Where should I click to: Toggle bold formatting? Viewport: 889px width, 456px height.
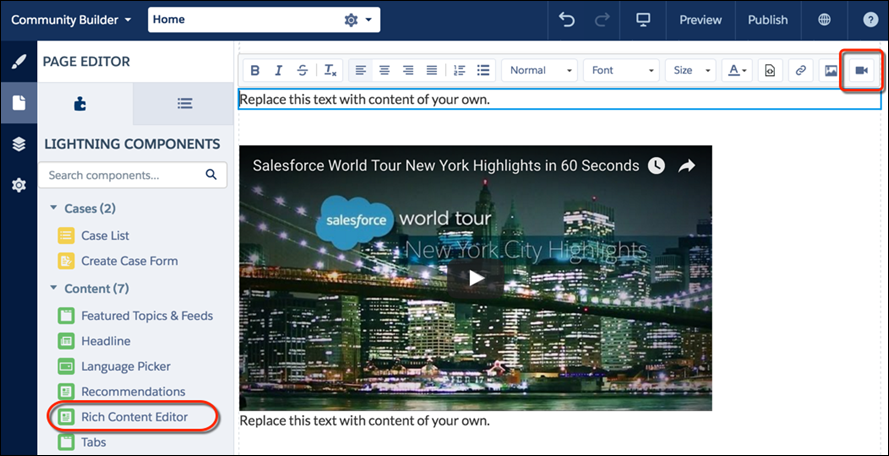[x=255, y=71]
